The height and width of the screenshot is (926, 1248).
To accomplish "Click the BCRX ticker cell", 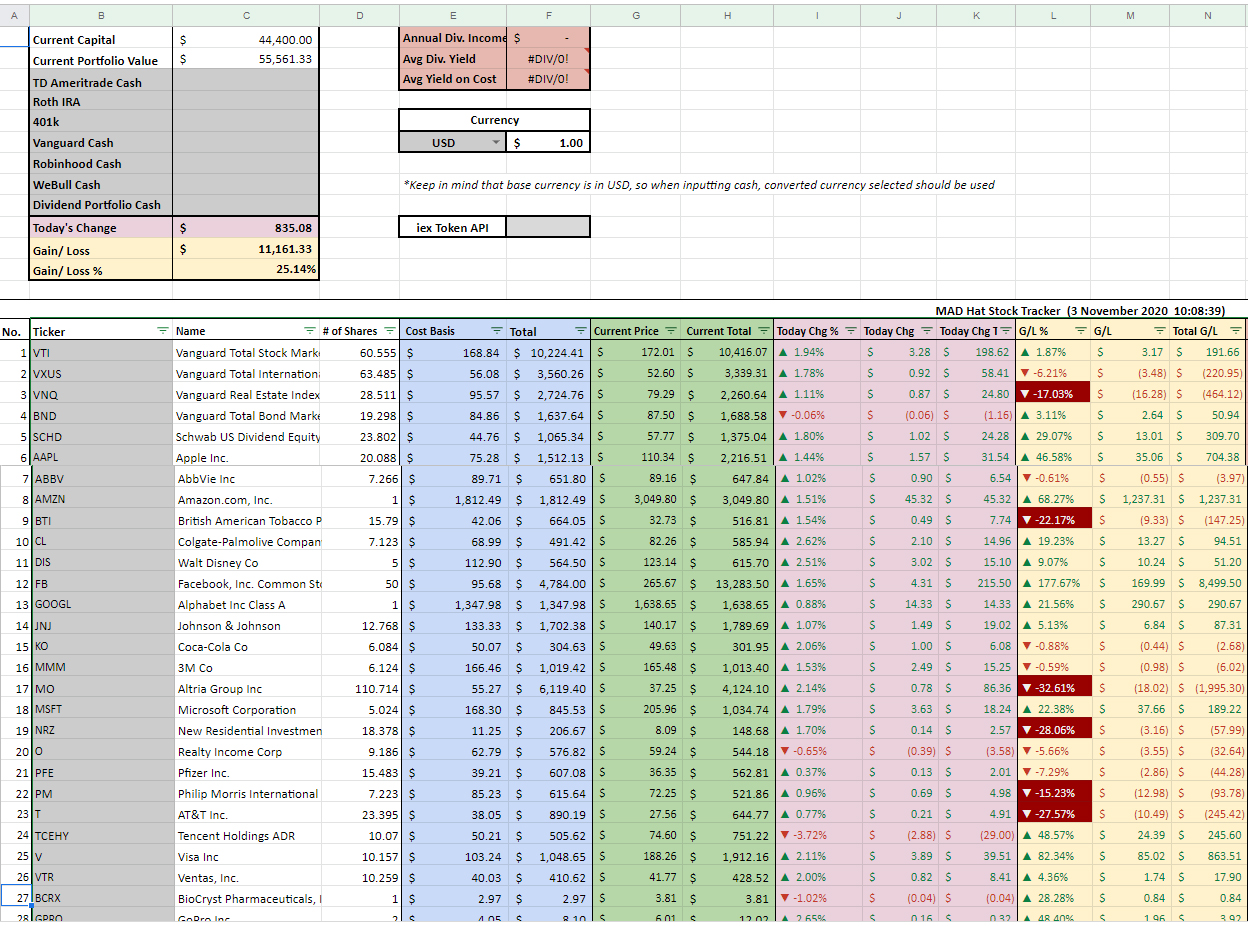I will click(101, 898).
